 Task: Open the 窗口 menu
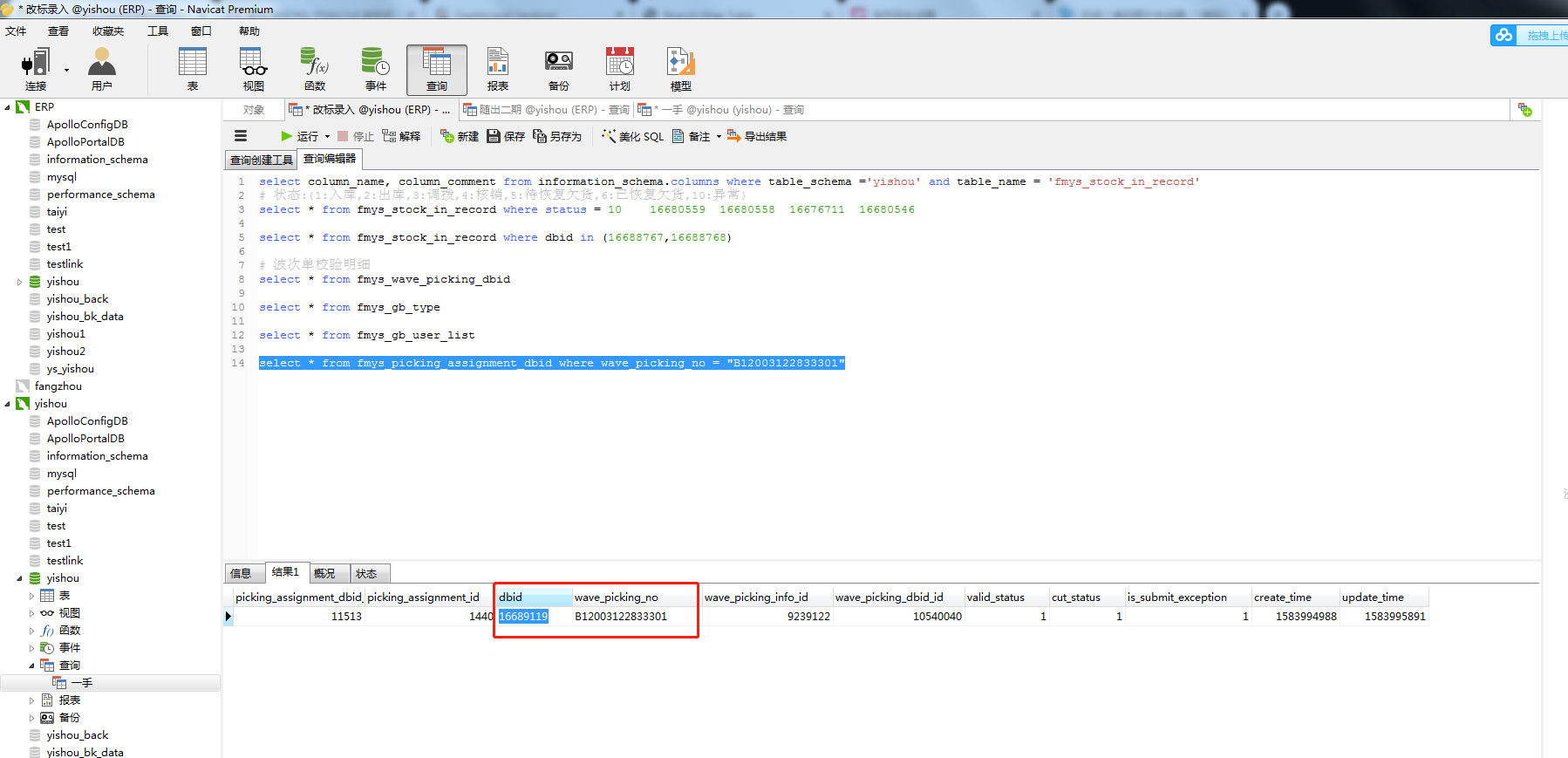[201, 31]
